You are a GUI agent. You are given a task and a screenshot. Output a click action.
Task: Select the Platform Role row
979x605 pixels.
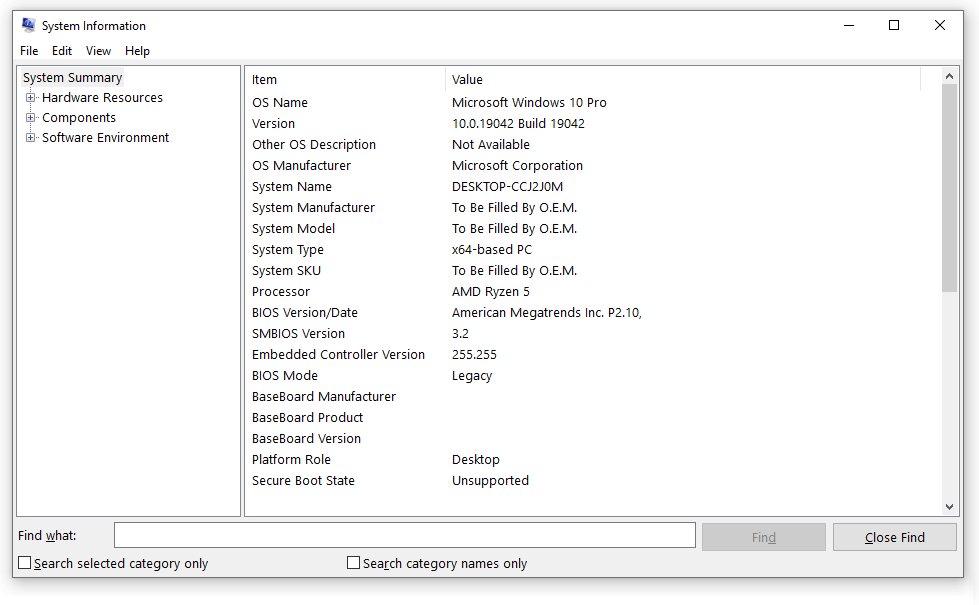(292, 460)
